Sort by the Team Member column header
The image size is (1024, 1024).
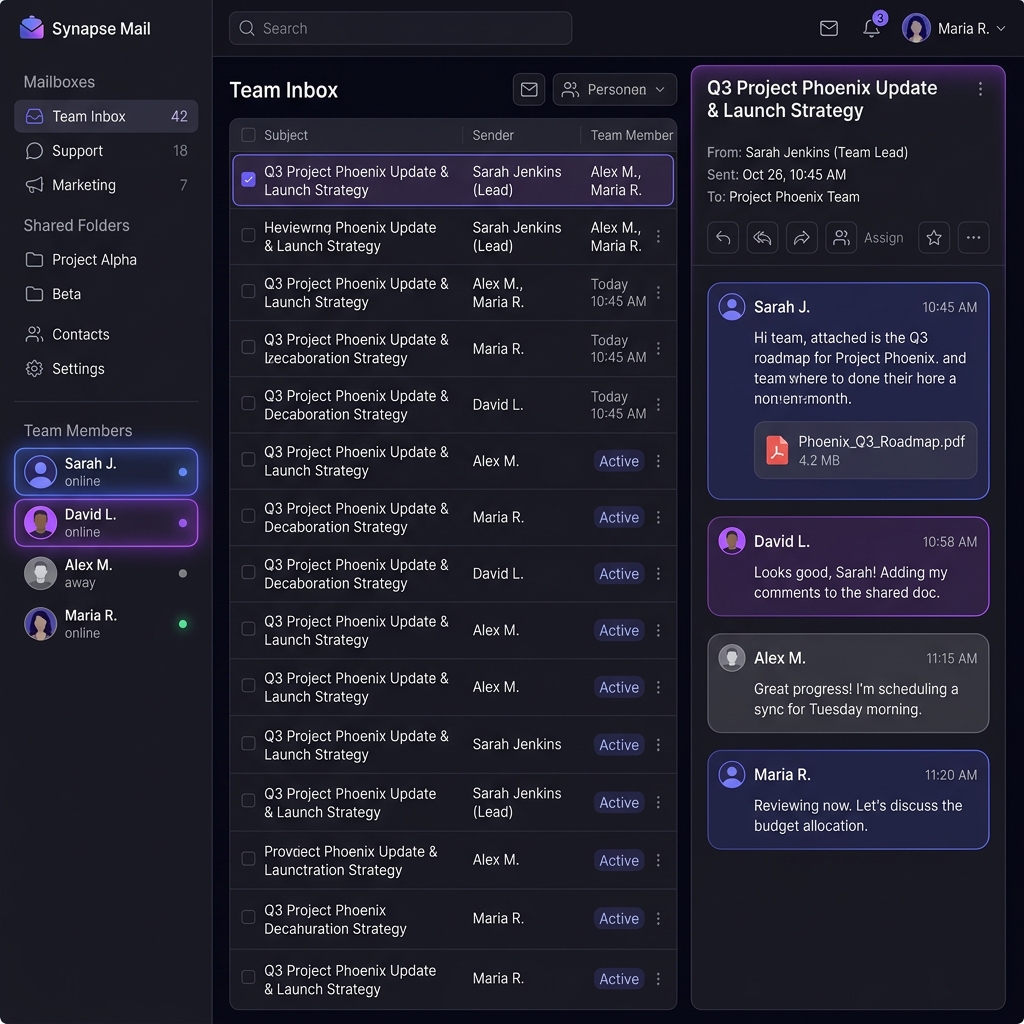coord(632,135)
